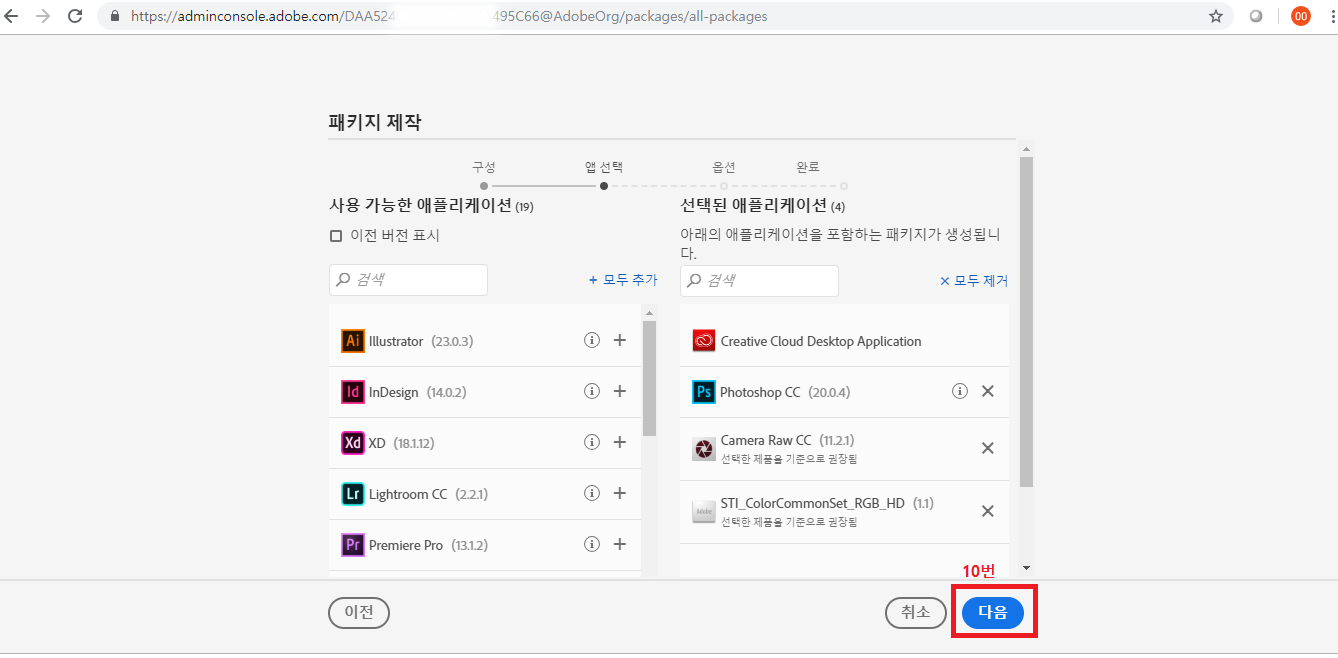Click the site lock icon in address bar
The height and width of the screenshot is (658, 1338).
113,16
